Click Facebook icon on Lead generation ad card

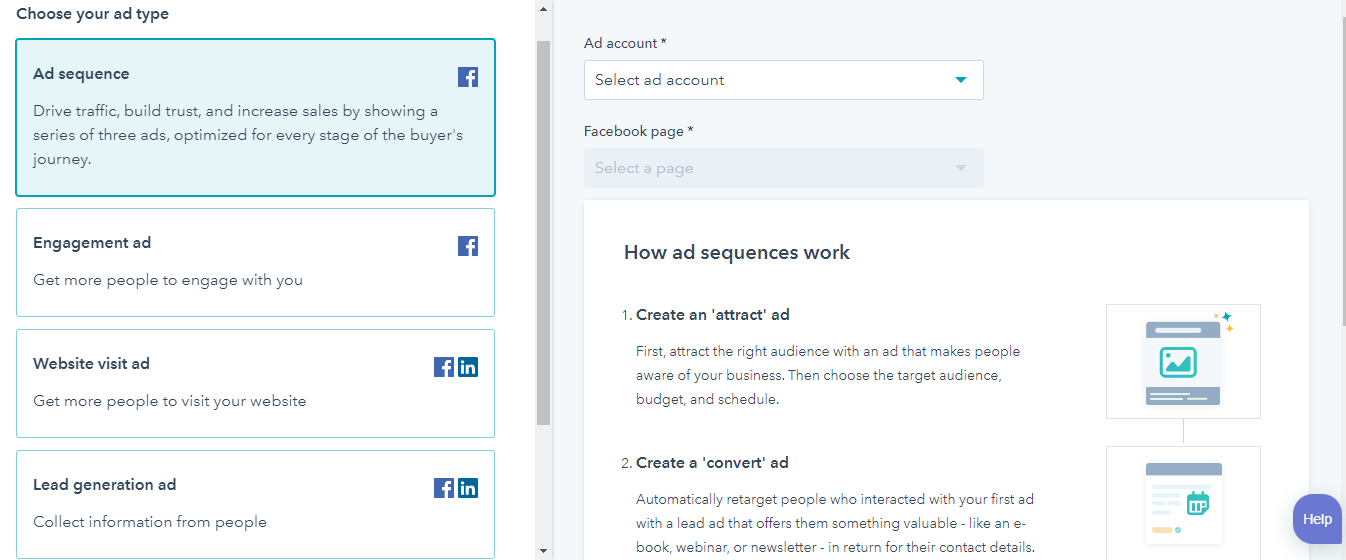tap(444, 488)
